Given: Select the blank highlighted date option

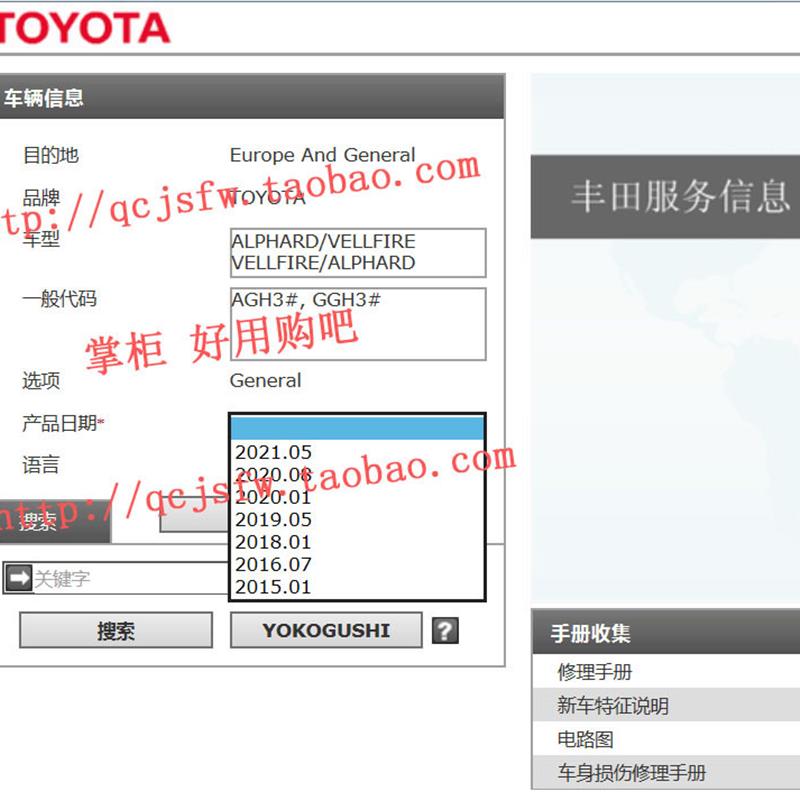Looking at the screenshot, I should [x=357, y=429].
